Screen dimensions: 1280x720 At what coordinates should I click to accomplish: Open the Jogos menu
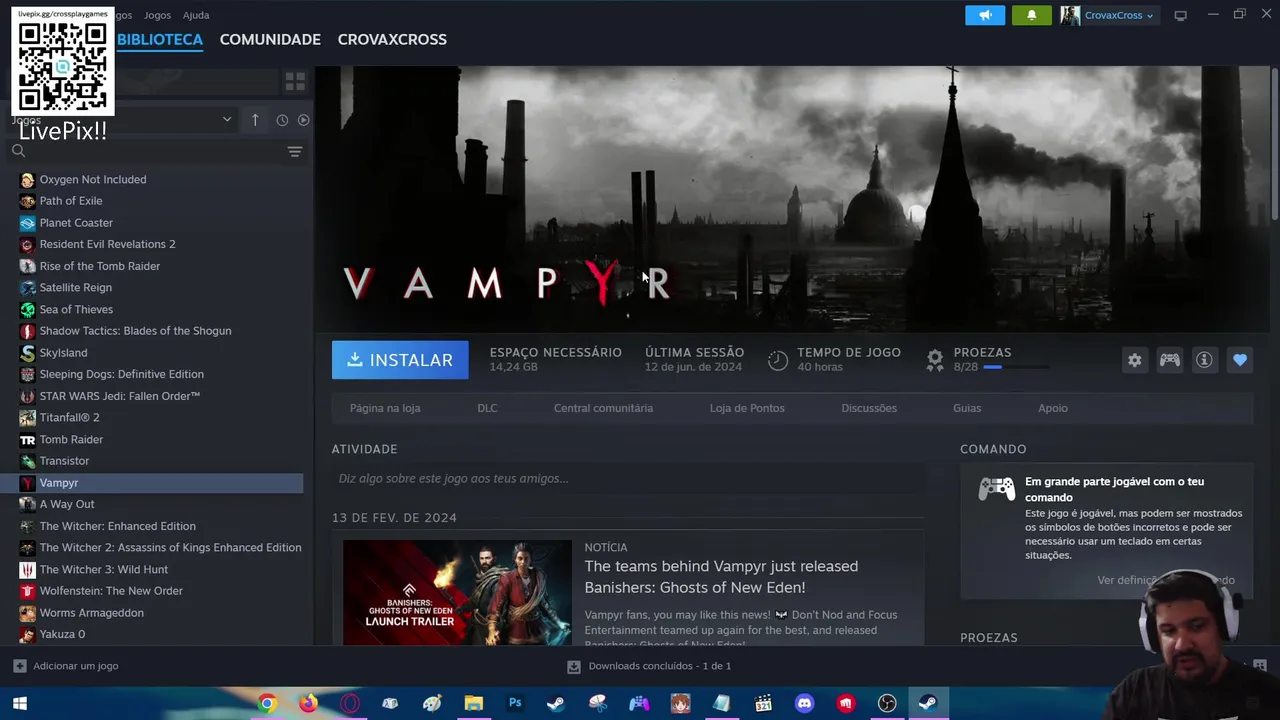pyautogui.click(x=157, y=15)
